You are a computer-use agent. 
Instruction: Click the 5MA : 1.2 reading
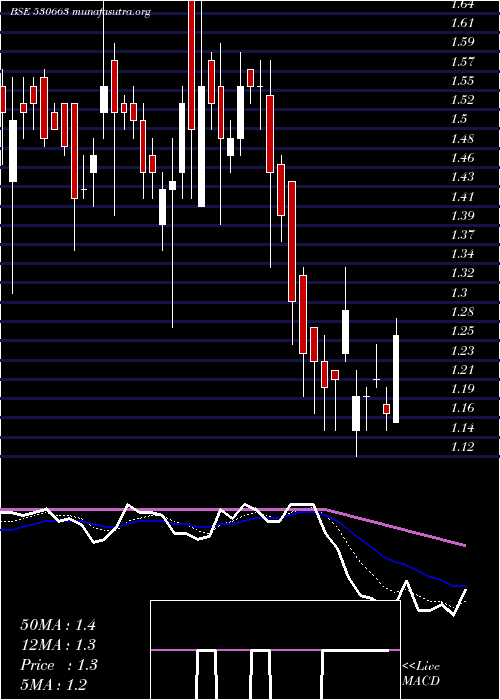[x=54, y=684]
